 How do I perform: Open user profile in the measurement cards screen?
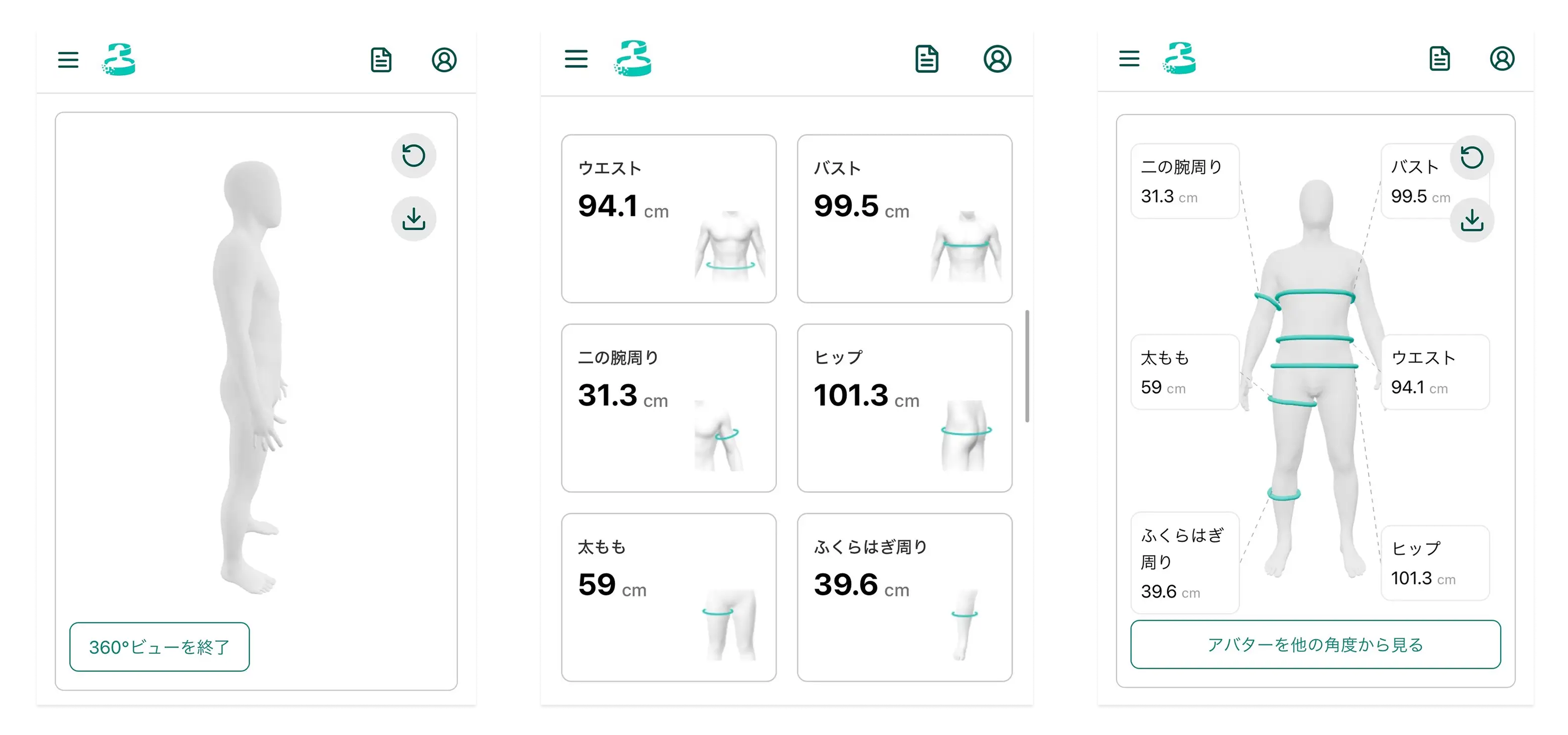pyautogui.click(x=997, y=59)
